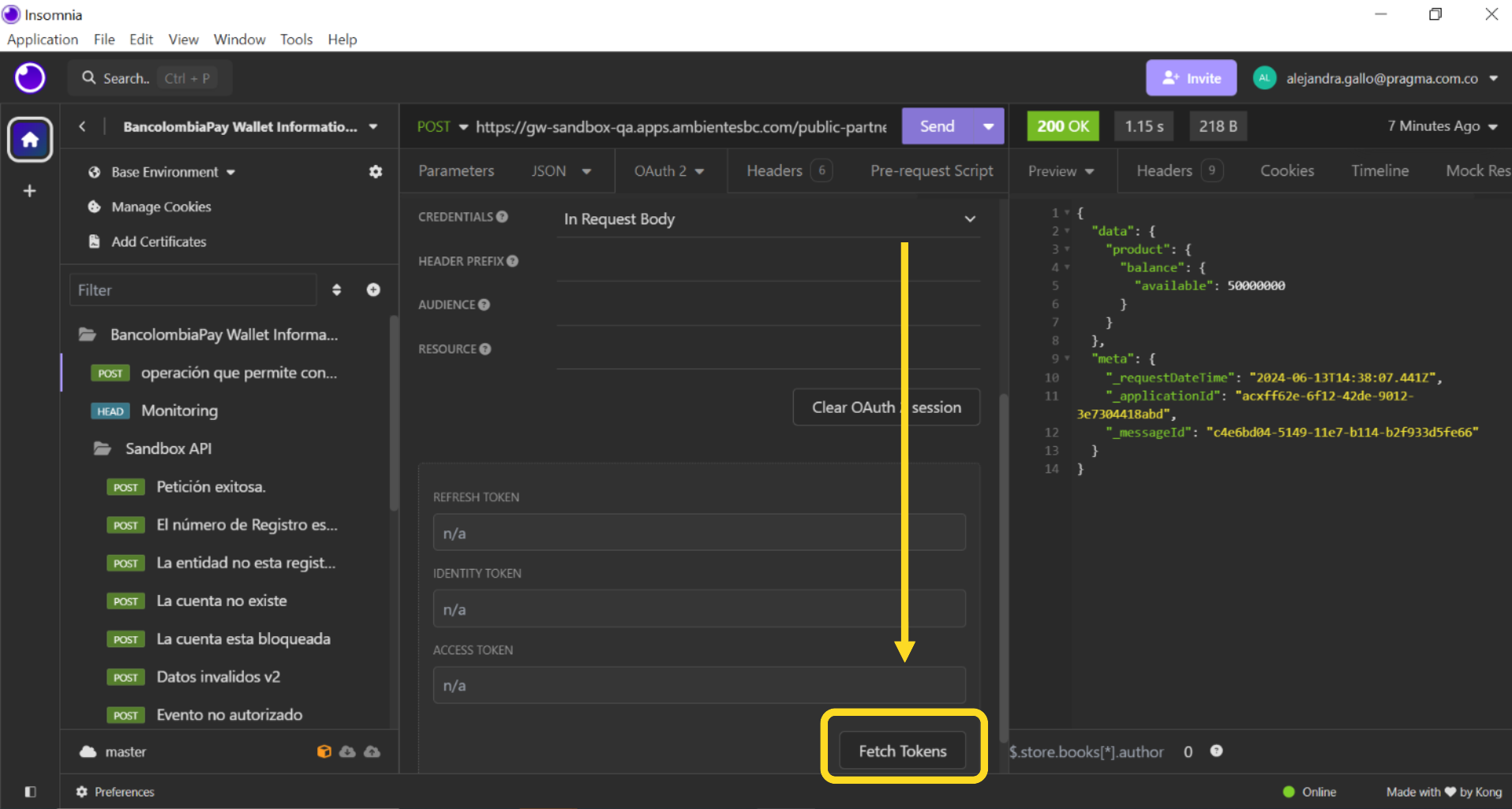The width and height of the screenshot is (1512, 809).
Task: Go back with the left chevron
Action: (82, 126)
